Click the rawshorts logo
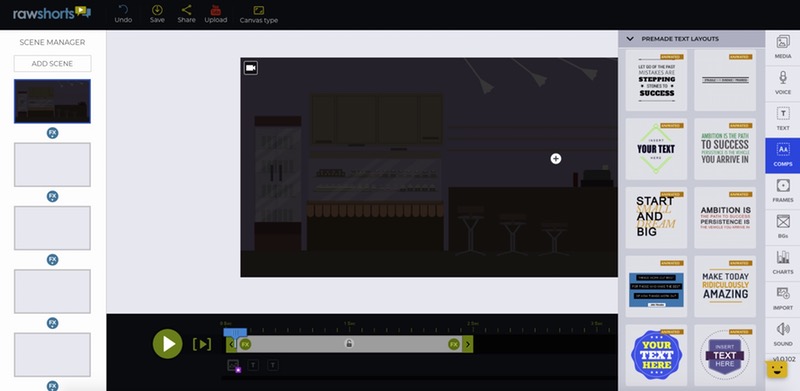Screen dimensions: 800x391 pyautogui.click(x=52, y=13)
